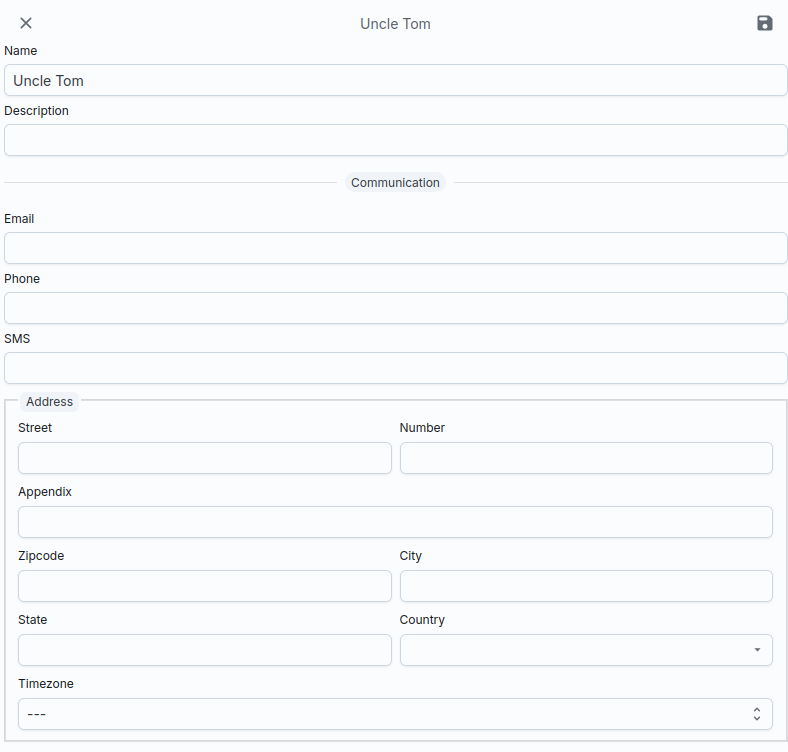Click the Uncle Tom header title

point(395,24)
